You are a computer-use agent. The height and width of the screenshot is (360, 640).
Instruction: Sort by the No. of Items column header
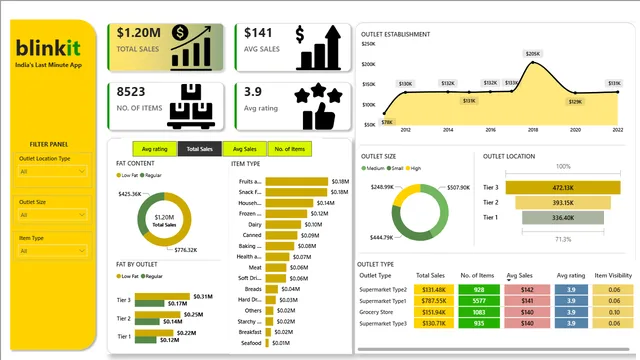(477, 276)
